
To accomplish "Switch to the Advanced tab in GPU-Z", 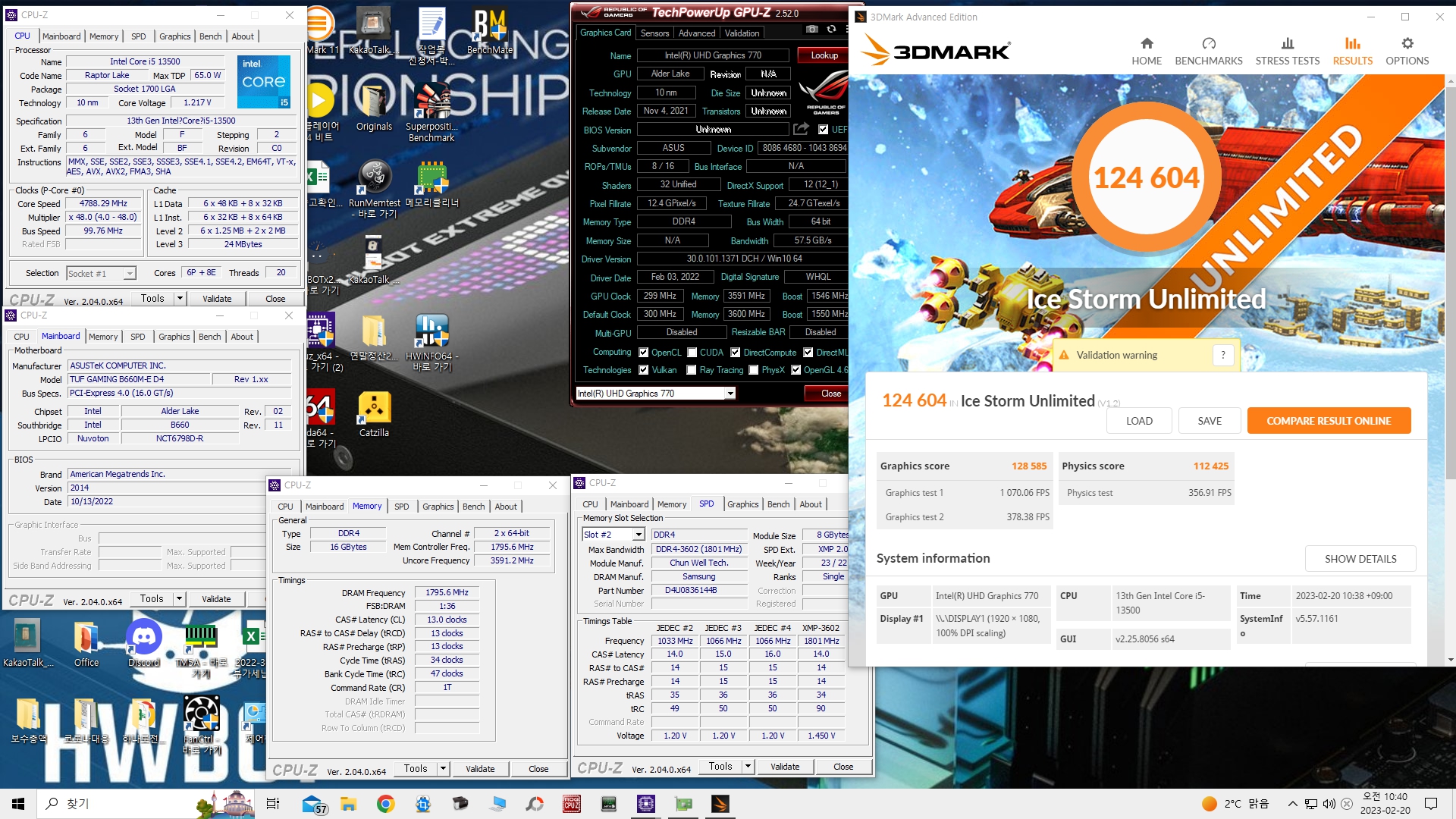I will 696,33.
